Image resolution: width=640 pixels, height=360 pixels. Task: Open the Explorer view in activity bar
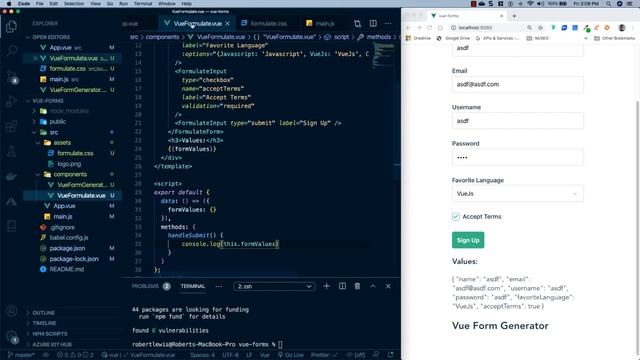click(11, 27)
